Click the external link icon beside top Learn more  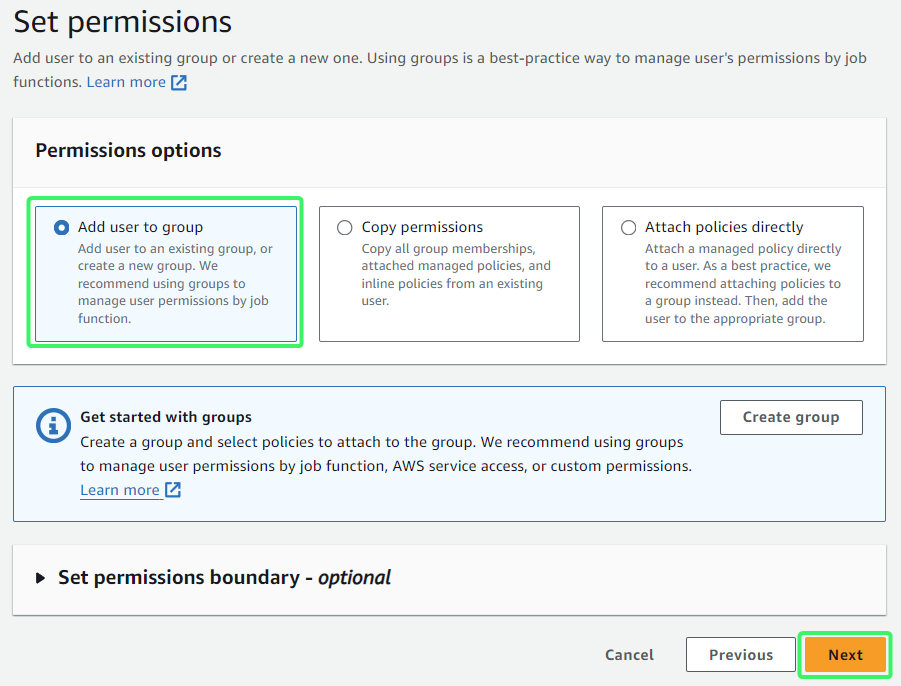pyautogui.click(x=179, y=83)
